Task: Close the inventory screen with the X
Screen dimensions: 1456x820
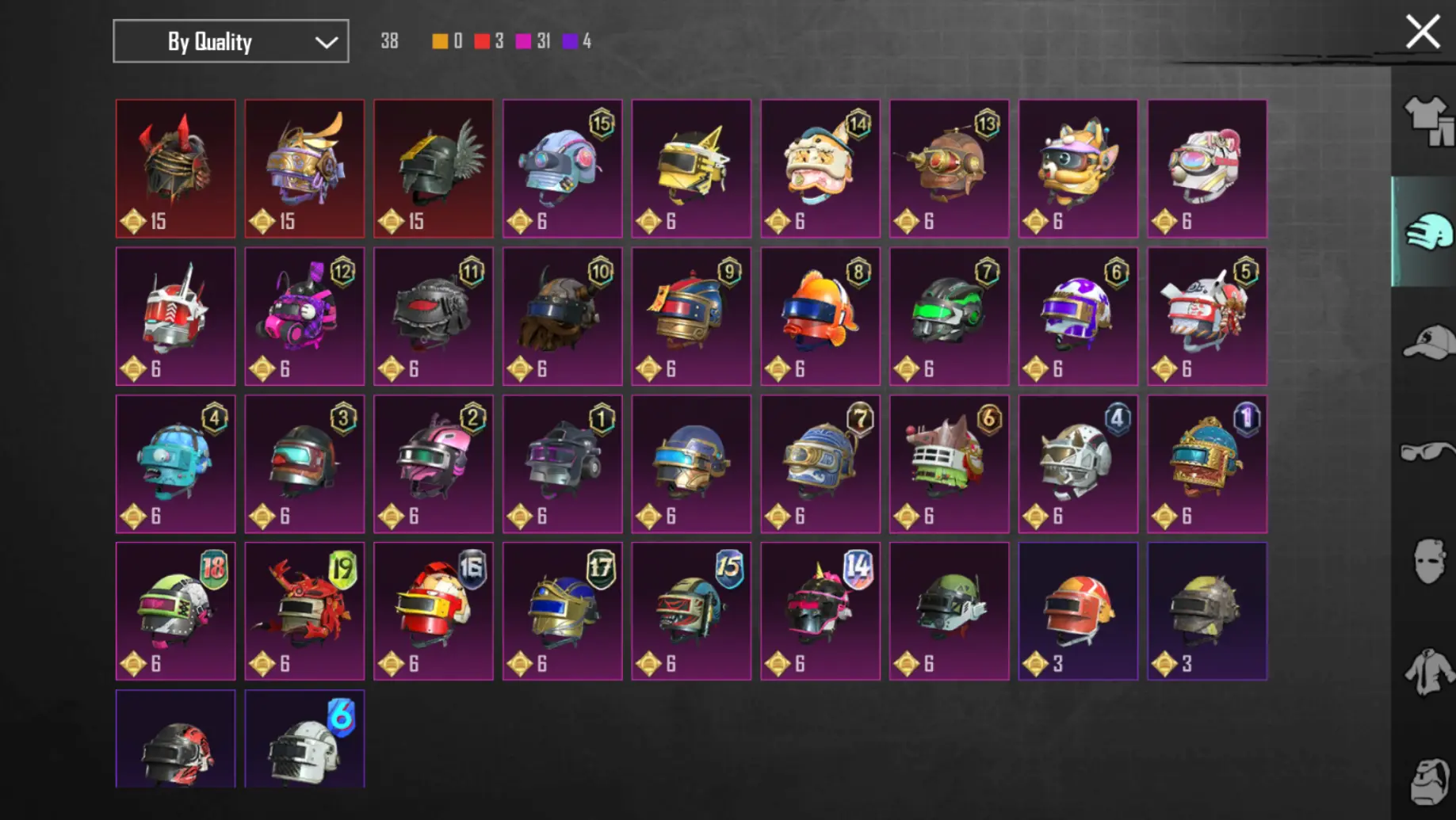Action: [1423, 32]
